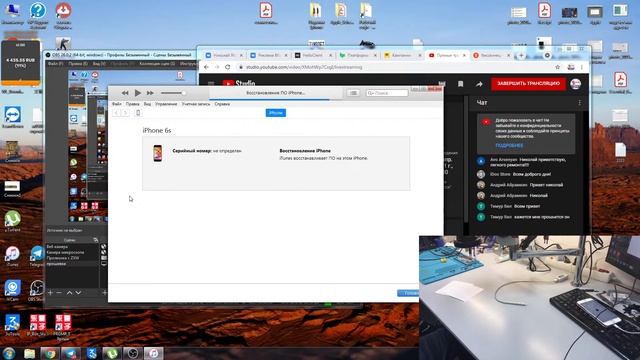
Task: Click the Windows Start button
Action: click(x=9, y=353)
